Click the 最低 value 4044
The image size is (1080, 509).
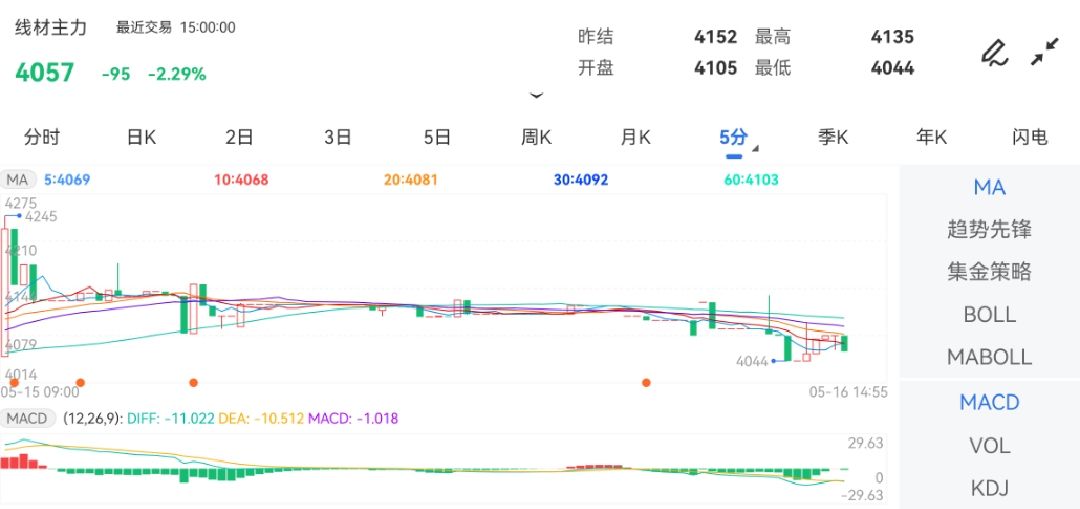[892, 68]
